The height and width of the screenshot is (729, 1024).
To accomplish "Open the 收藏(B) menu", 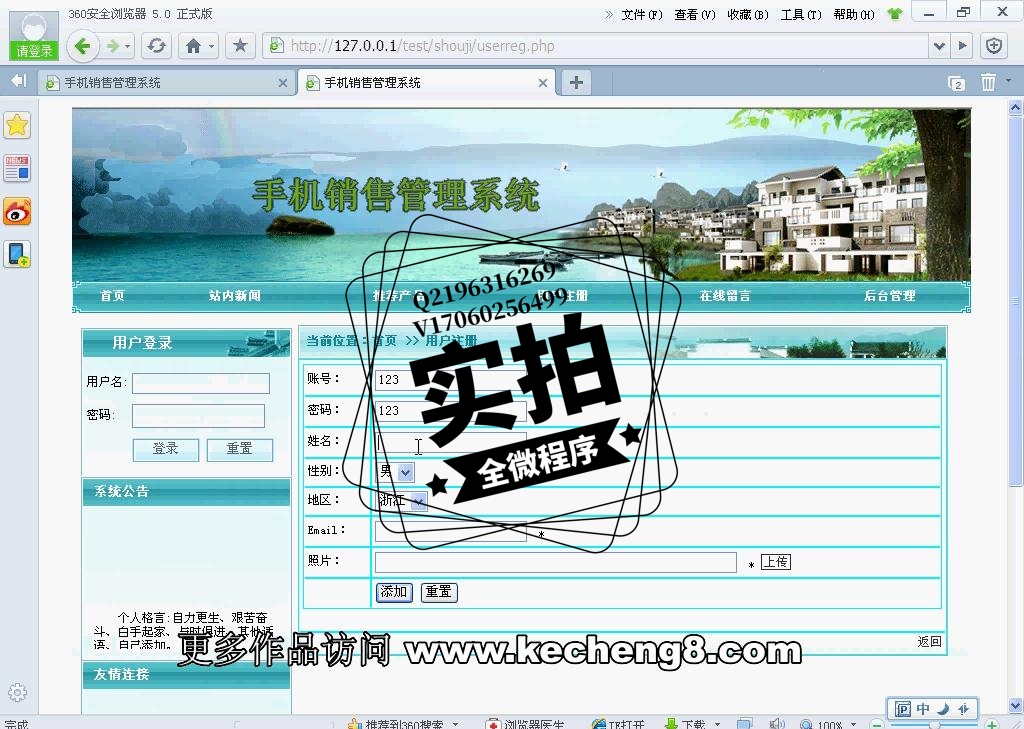I will [748, 14].
